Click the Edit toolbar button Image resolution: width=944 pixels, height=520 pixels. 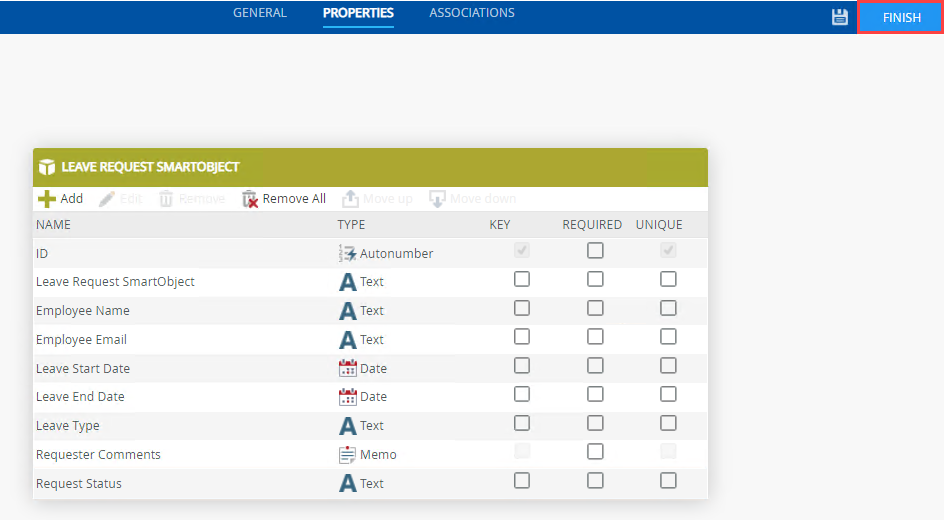click(121, 199)
